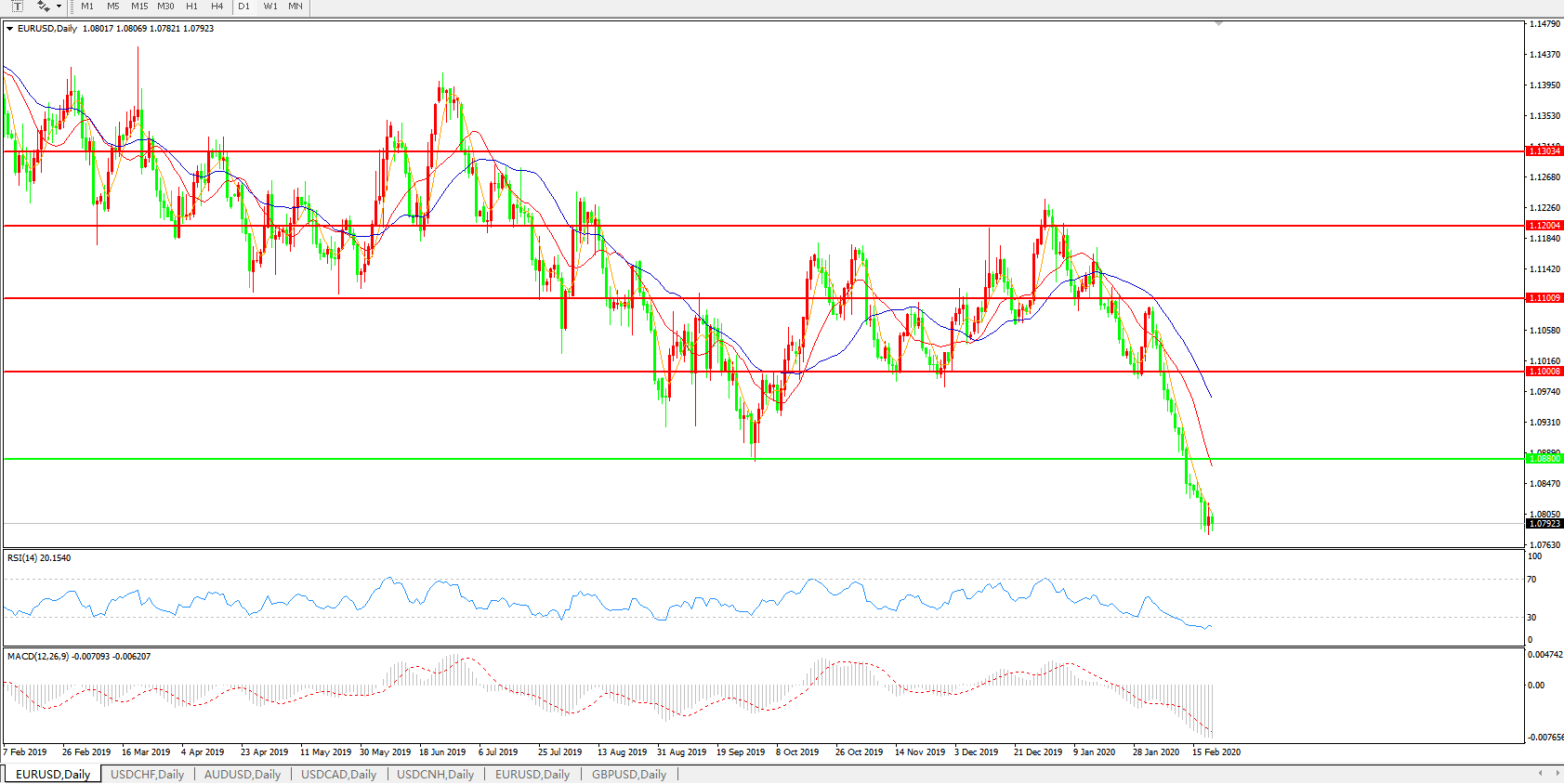The width and height of the screenshot is (1564, 784).
Task: Select the green 1.08800 horizontal line label
Action: 1544,459
